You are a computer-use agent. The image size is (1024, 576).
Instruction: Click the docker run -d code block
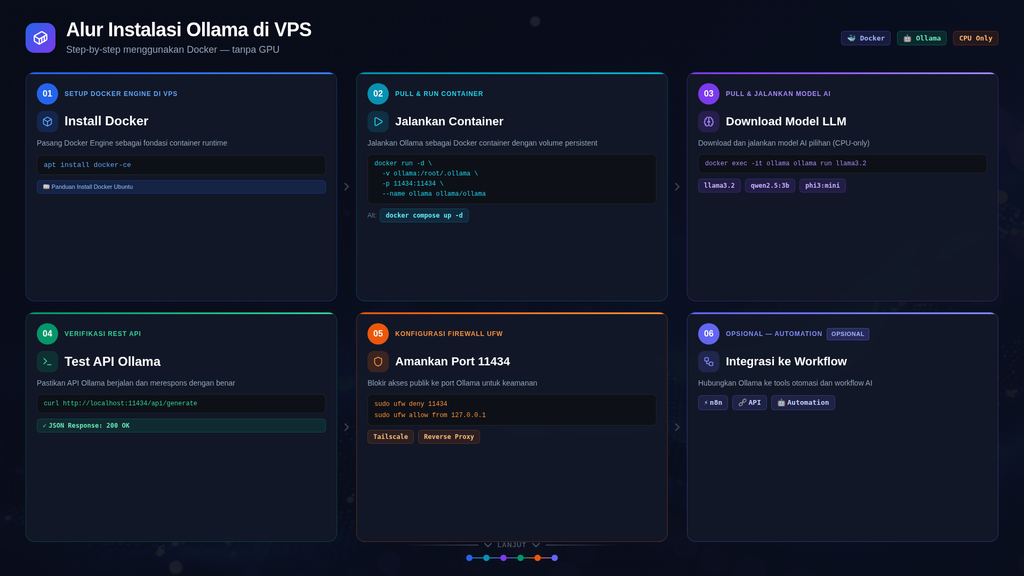point(511,179)
